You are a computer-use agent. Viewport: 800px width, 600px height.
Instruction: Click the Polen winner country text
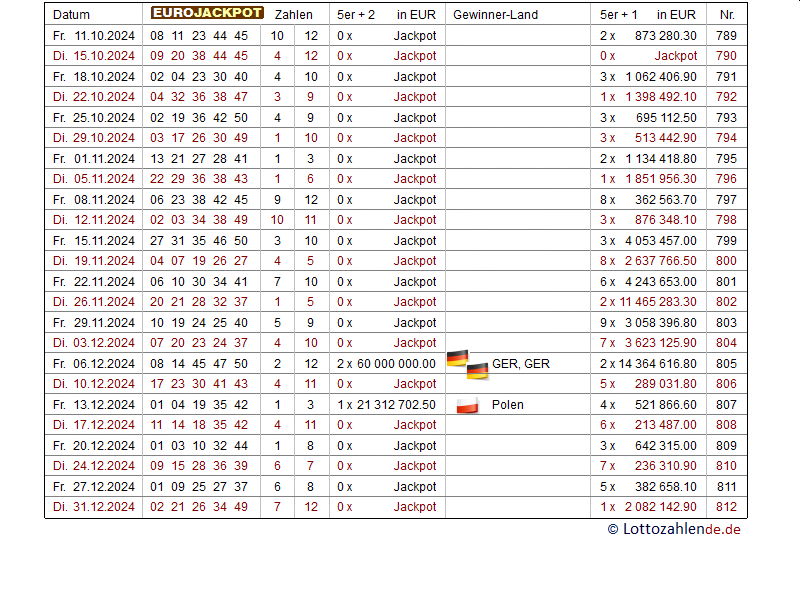[508, 405]
